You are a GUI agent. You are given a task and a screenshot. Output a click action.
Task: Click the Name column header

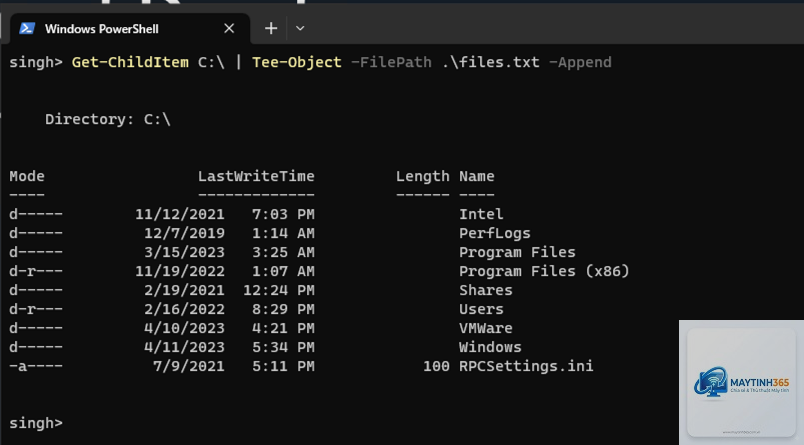(x=476, y=176)
